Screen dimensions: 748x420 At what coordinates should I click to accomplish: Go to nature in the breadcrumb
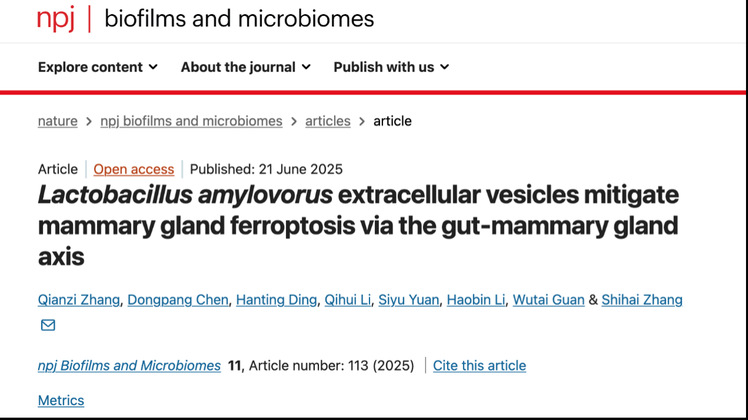point(57,121)
